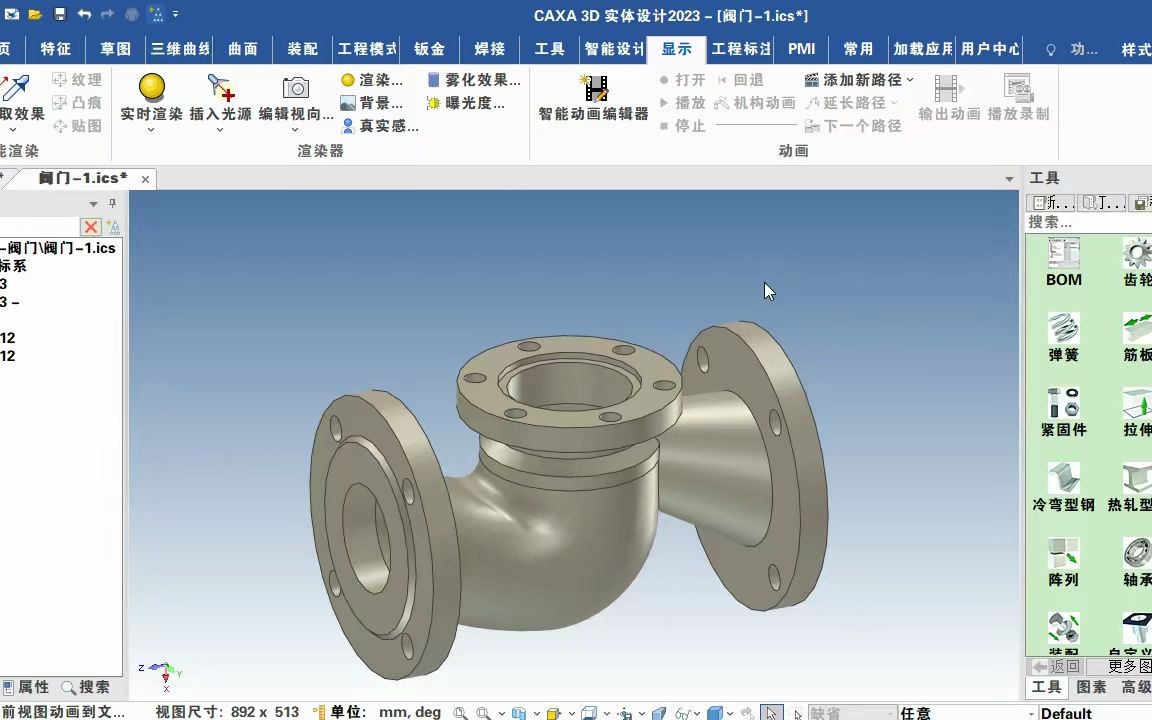Open the 雾化效果 fog effect settings

point(474,79)
